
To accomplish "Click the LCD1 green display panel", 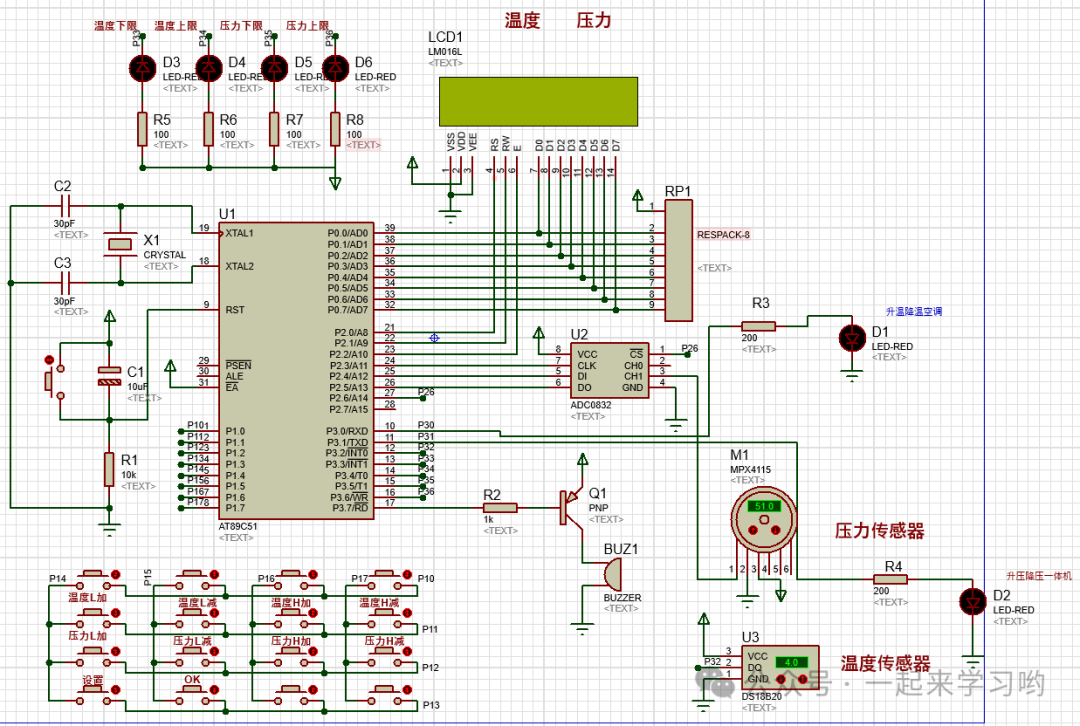I will 539,101.
